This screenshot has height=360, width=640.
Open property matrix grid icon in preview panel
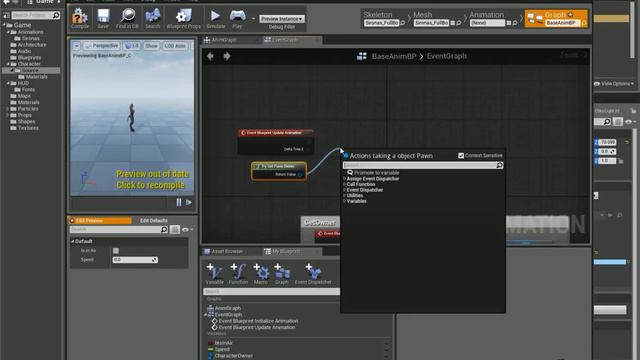click(x=175, y=229)
